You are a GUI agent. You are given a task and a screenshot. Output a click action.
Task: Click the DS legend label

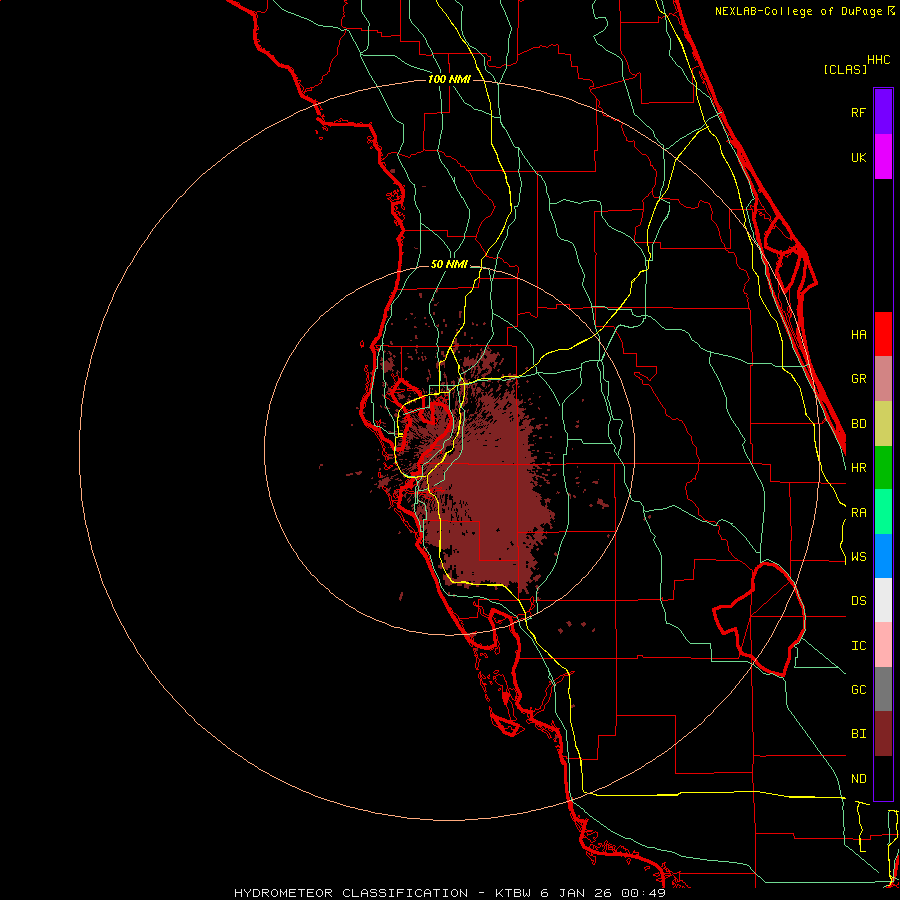[x=858, y=601]
